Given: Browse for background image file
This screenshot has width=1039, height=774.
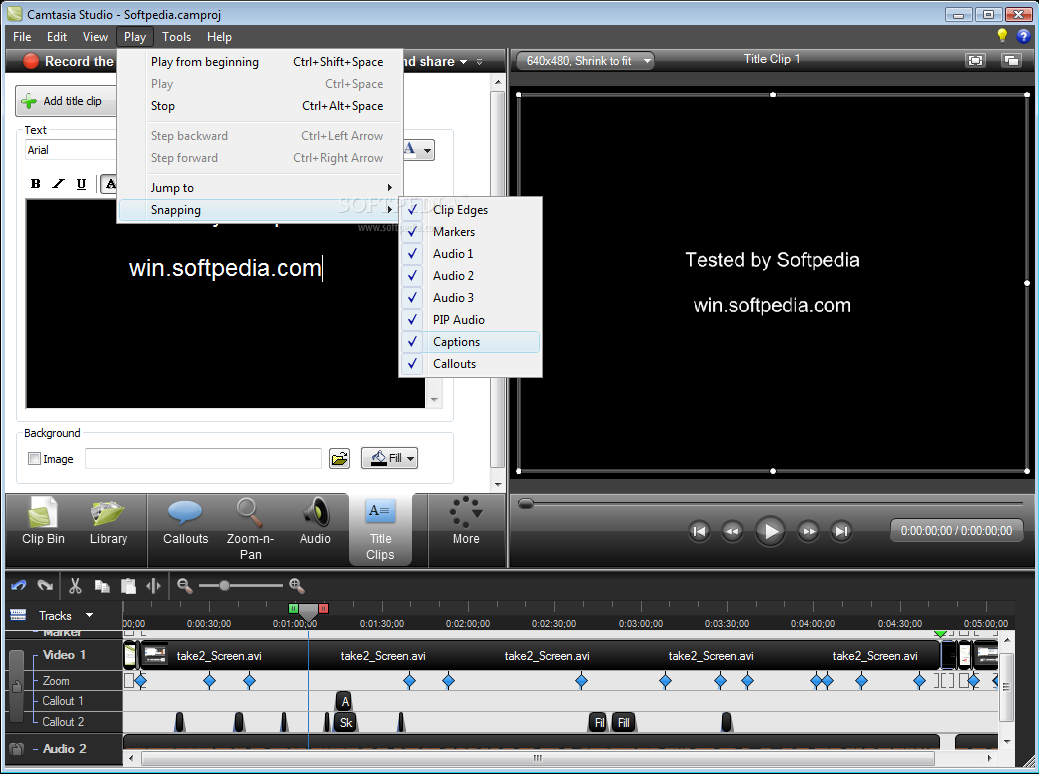Looking at the screenshot, I should (x=339, y=459).
